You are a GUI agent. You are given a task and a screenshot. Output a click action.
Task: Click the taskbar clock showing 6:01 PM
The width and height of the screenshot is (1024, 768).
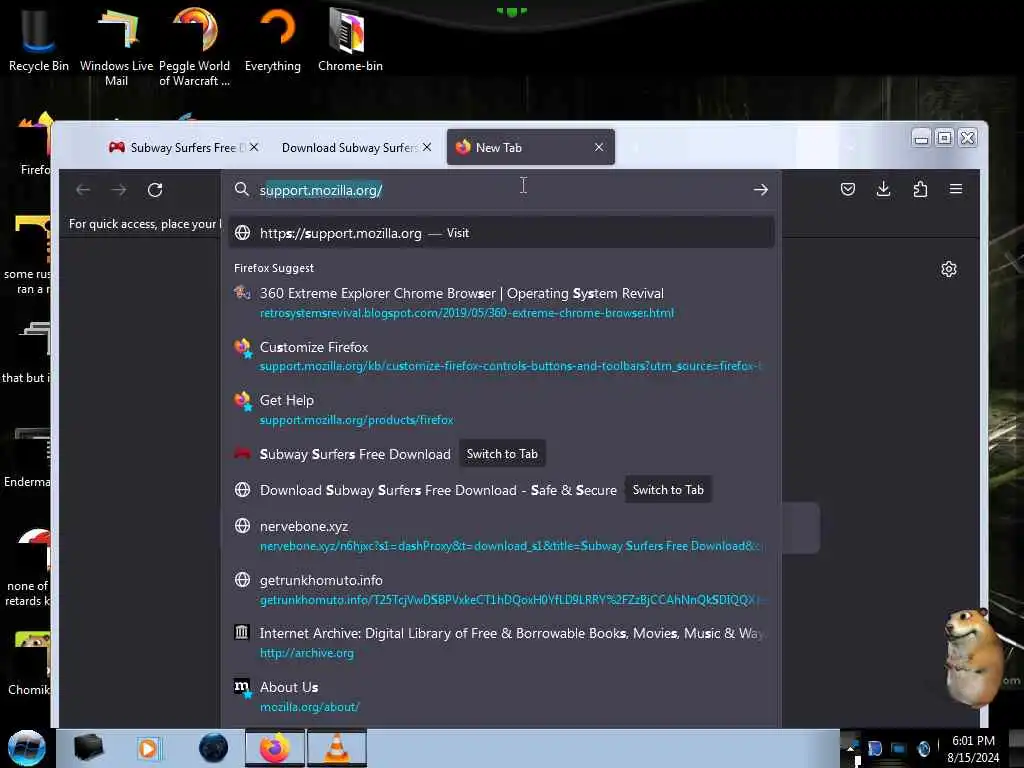coord(973,749)
